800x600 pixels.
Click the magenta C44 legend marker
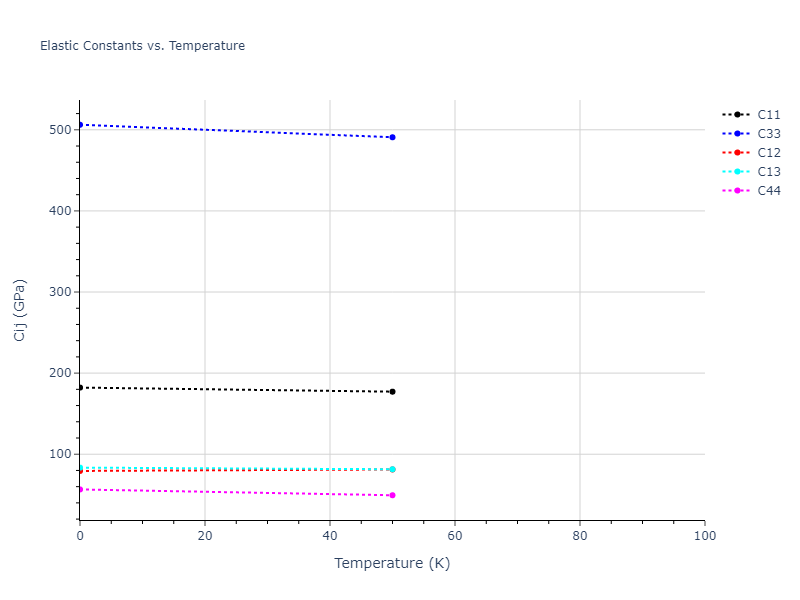click(x=737, y=191)
